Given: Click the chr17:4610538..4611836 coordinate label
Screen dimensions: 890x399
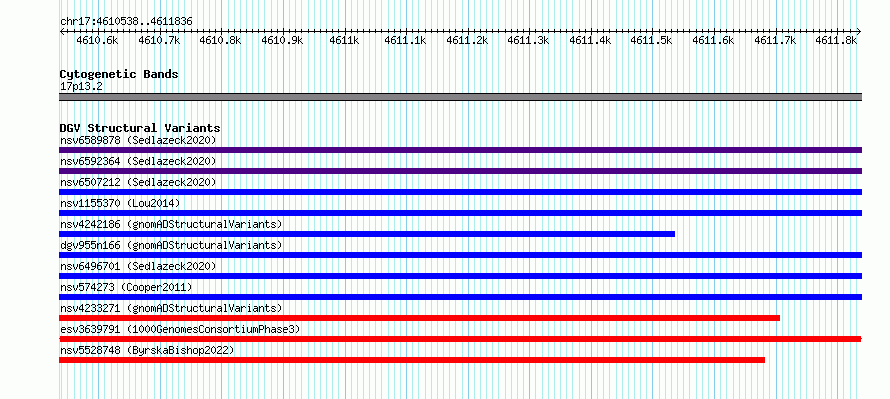Looking at the screenshot, I should click(126, 22).
